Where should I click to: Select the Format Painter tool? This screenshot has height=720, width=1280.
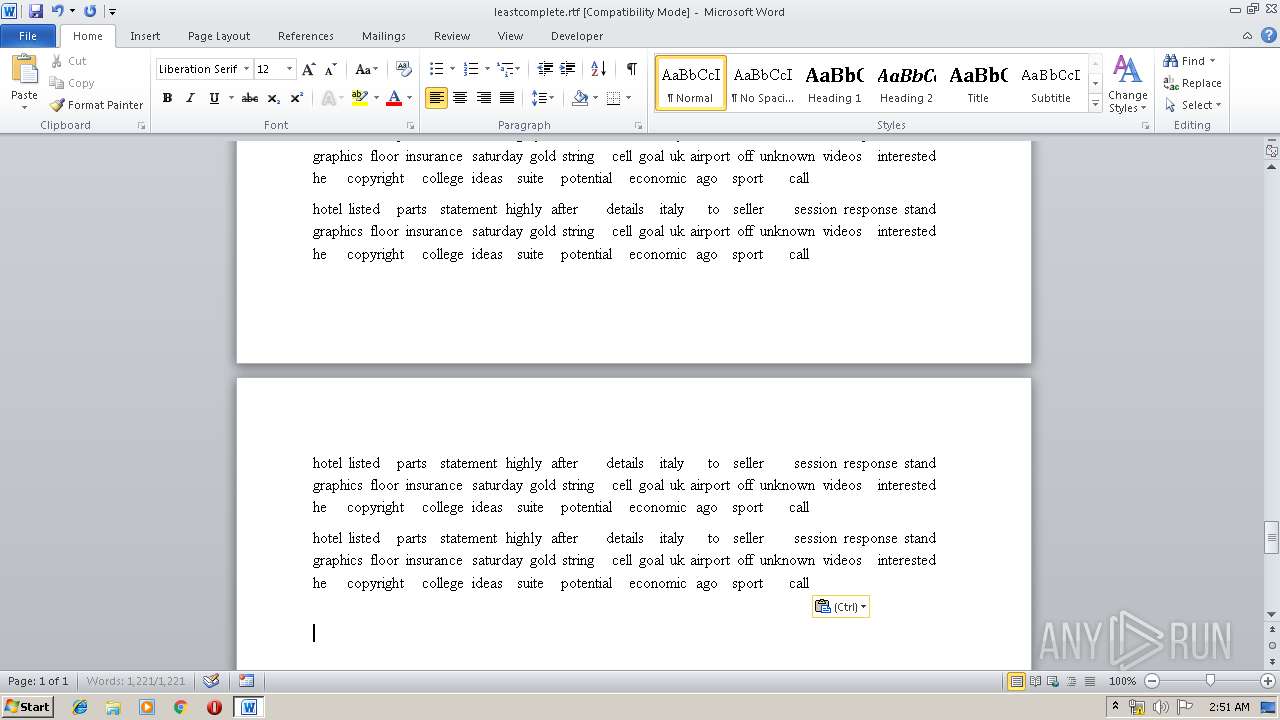tap(96, 105)
